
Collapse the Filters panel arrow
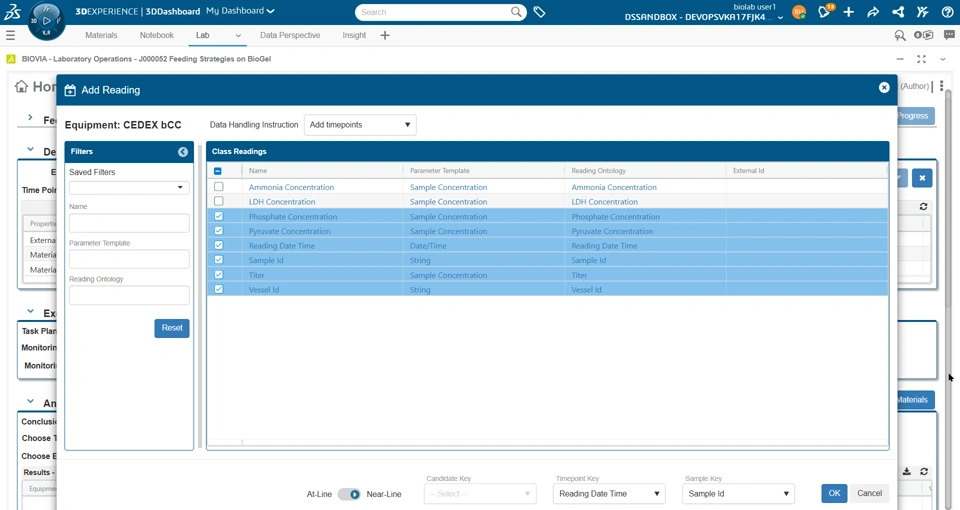(x=183, y=152)
